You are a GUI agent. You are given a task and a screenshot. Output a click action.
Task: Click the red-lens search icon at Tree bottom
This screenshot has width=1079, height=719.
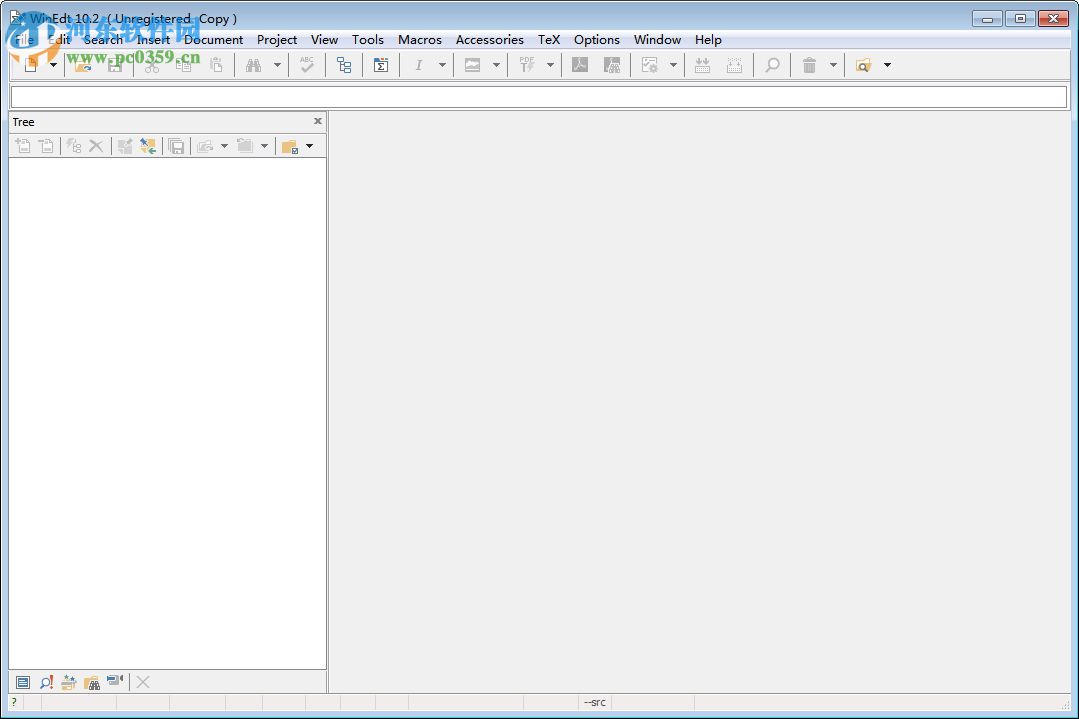(46, 682)
